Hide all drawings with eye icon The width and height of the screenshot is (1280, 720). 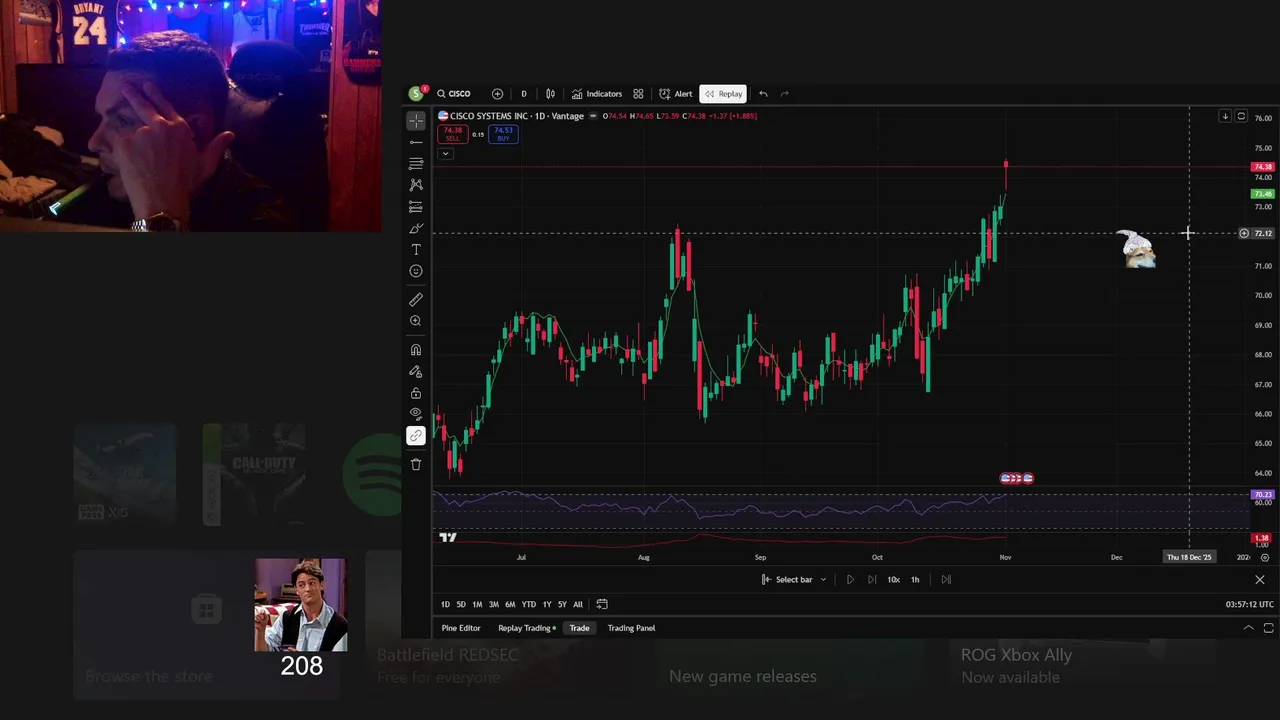click(x=416, y=414)
